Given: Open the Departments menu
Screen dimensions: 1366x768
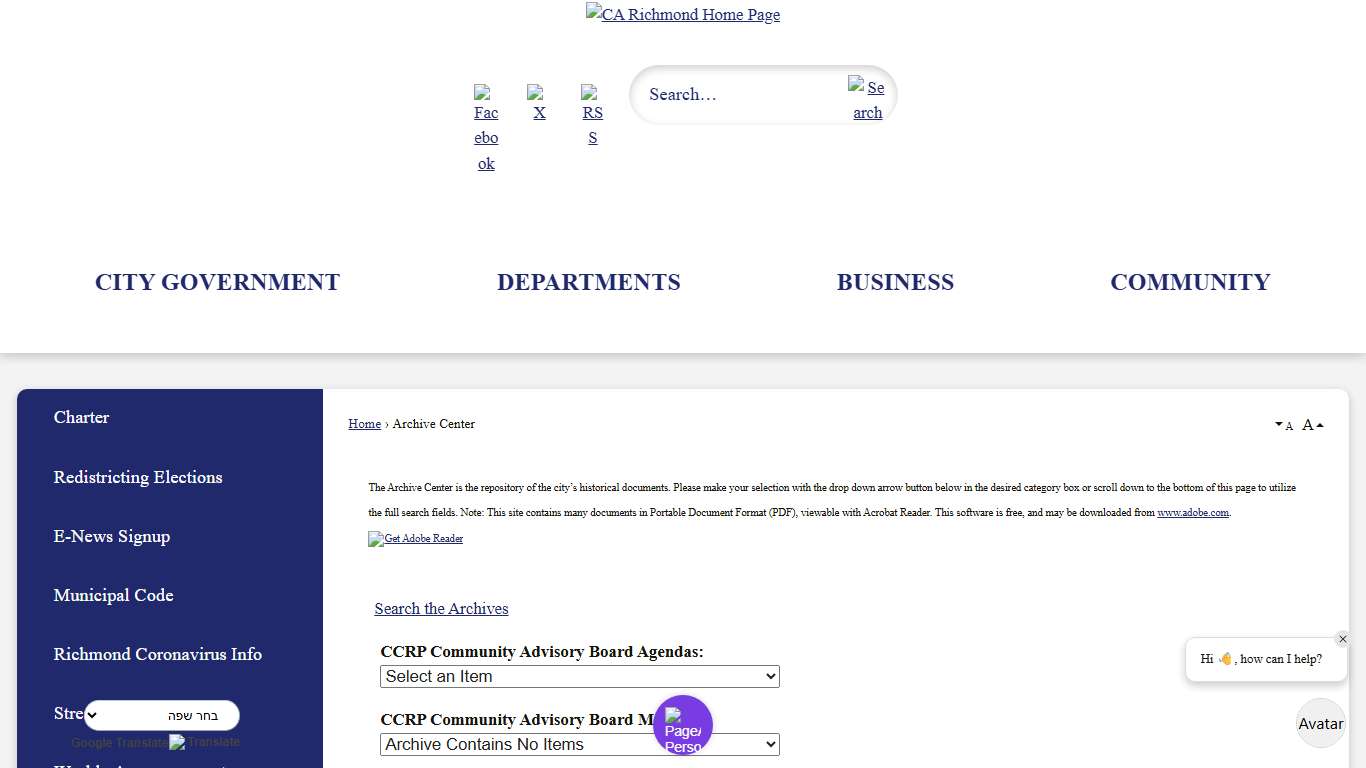Looking at the screenshot, I should [588, 282].
